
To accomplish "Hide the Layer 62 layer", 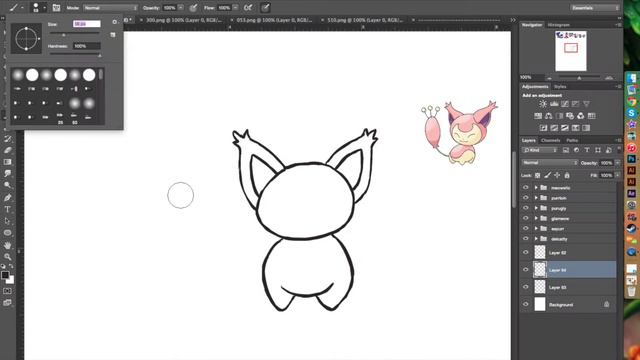I will pyautogui.click(x=526, y=253).
